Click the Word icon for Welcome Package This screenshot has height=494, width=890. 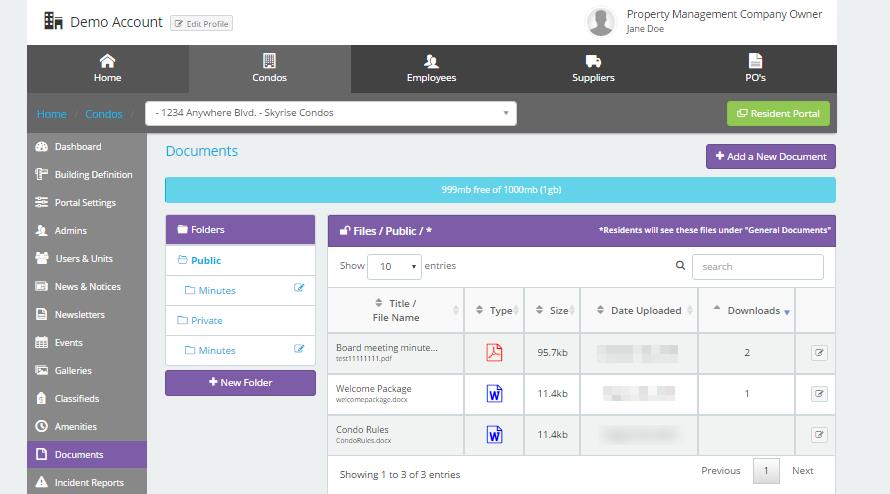coord(494,393)
